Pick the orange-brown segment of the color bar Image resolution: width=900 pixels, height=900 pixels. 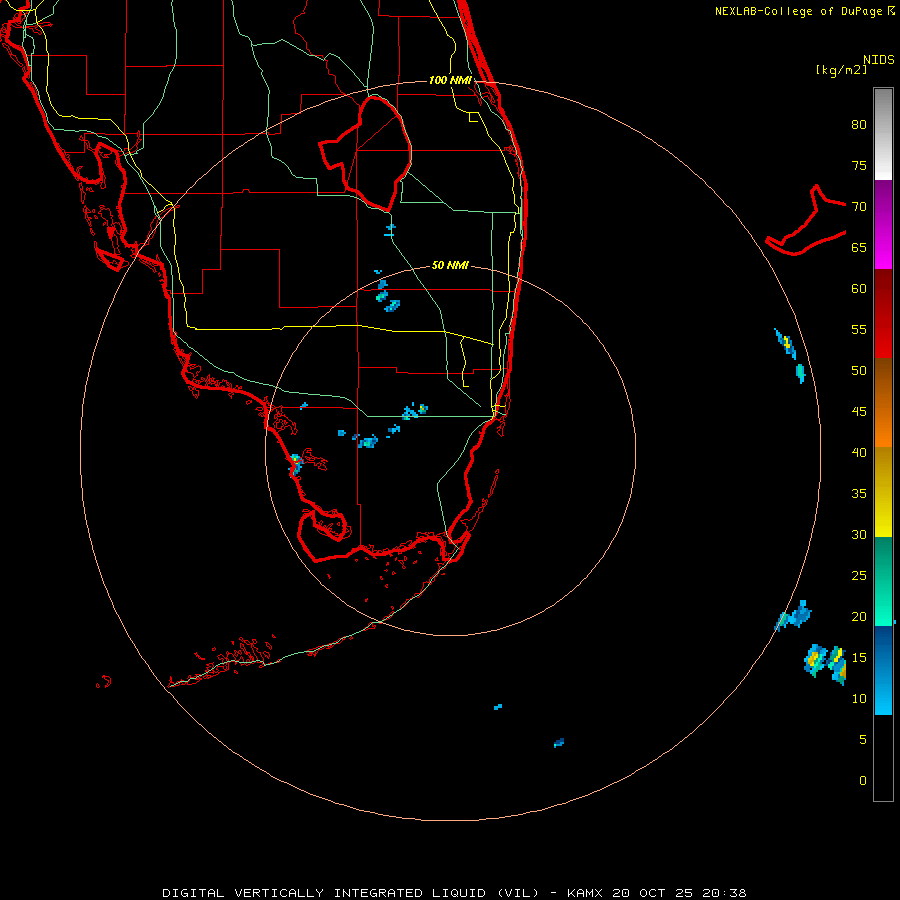pyautogui.click(x=883, y=402)
